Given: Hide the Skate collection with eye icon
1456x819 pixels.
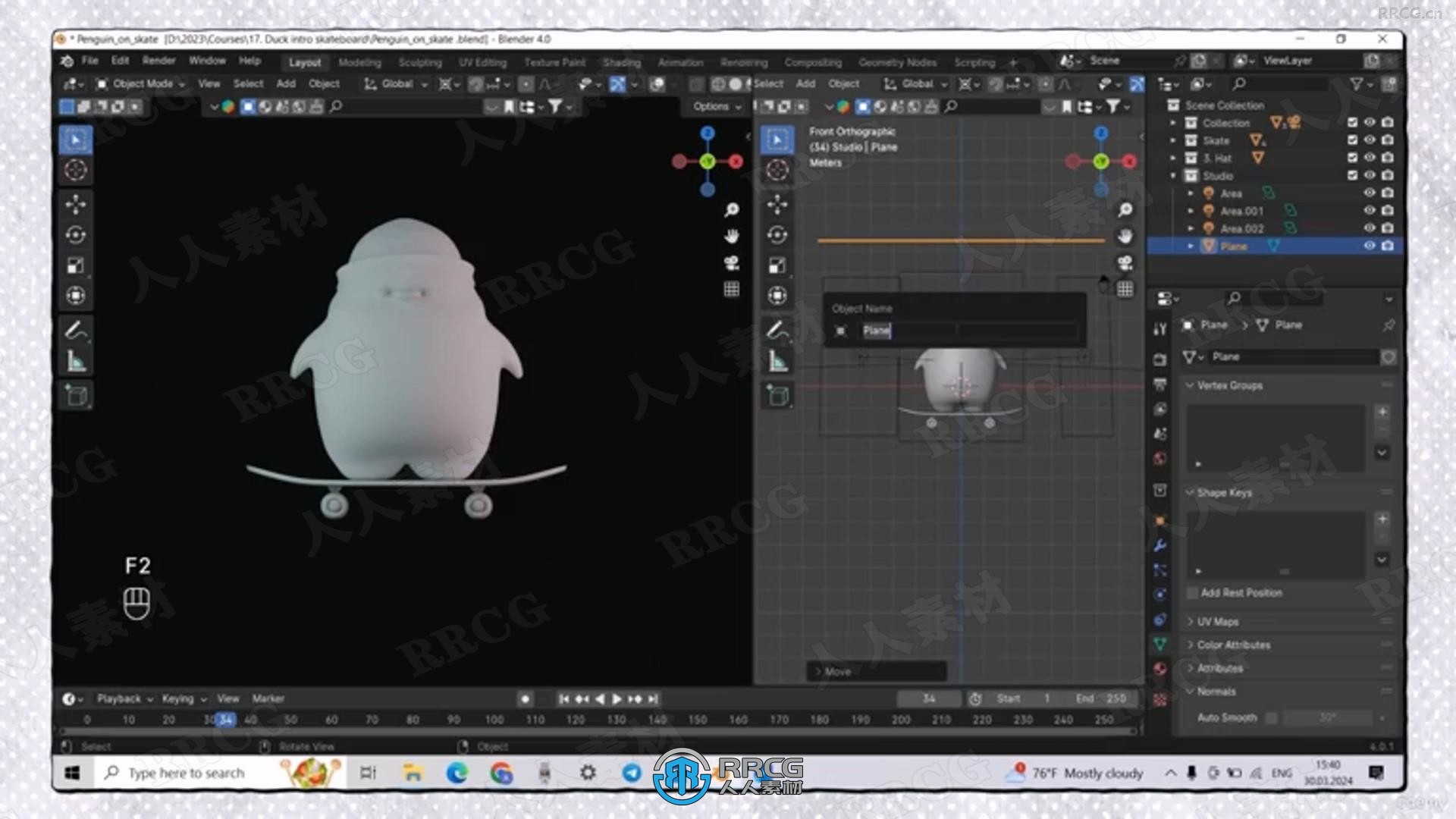Looking at the screenshot, I should coord(1370,140).
